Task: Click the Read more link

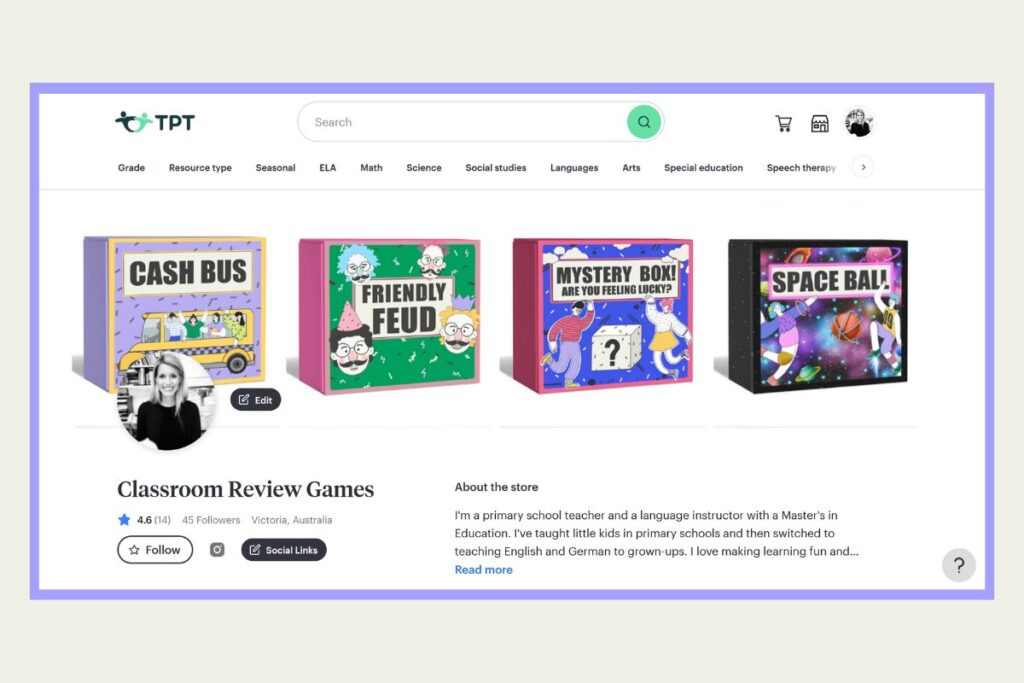Action: coord(483,569)
